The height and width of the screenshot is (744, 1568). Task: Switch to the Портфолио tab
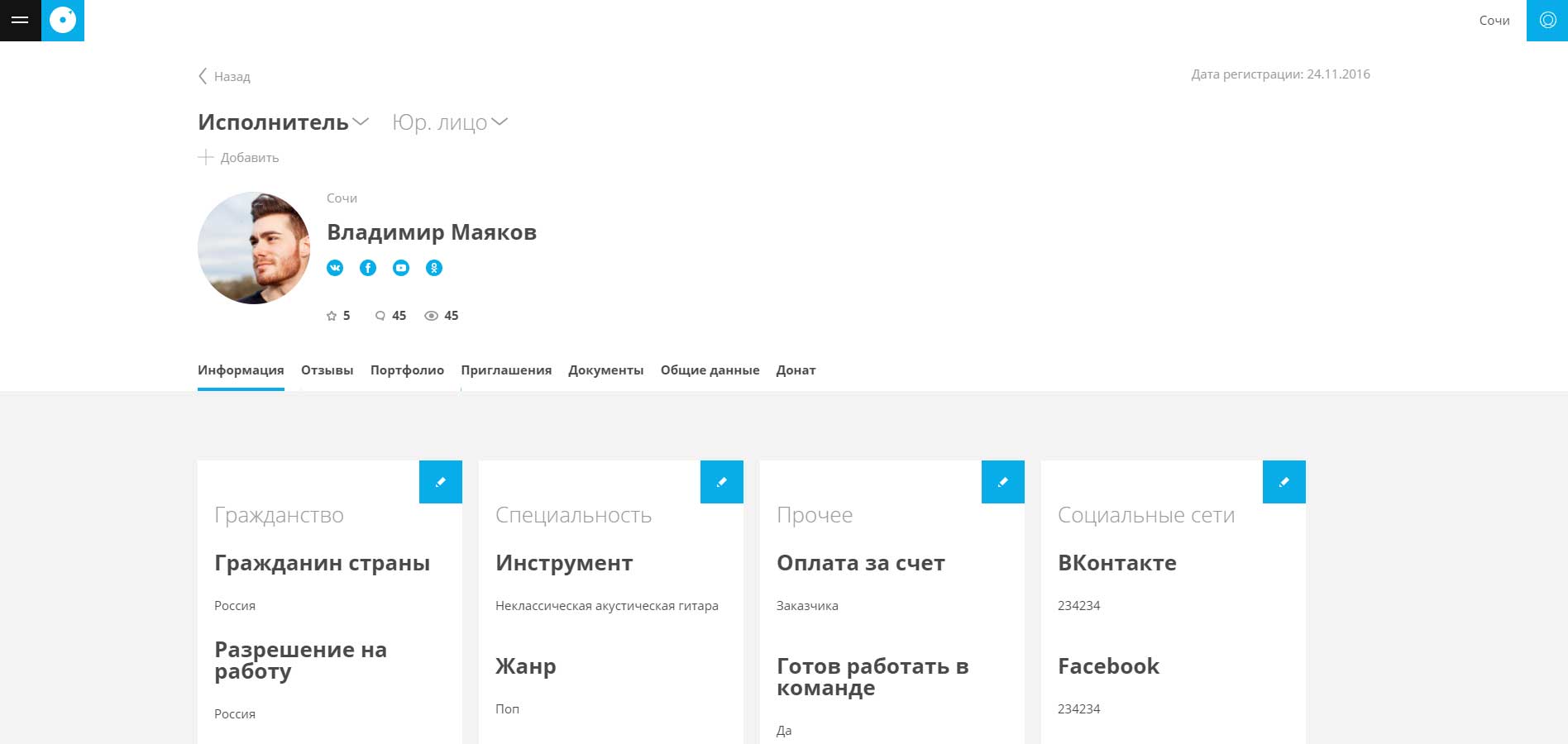407,370
